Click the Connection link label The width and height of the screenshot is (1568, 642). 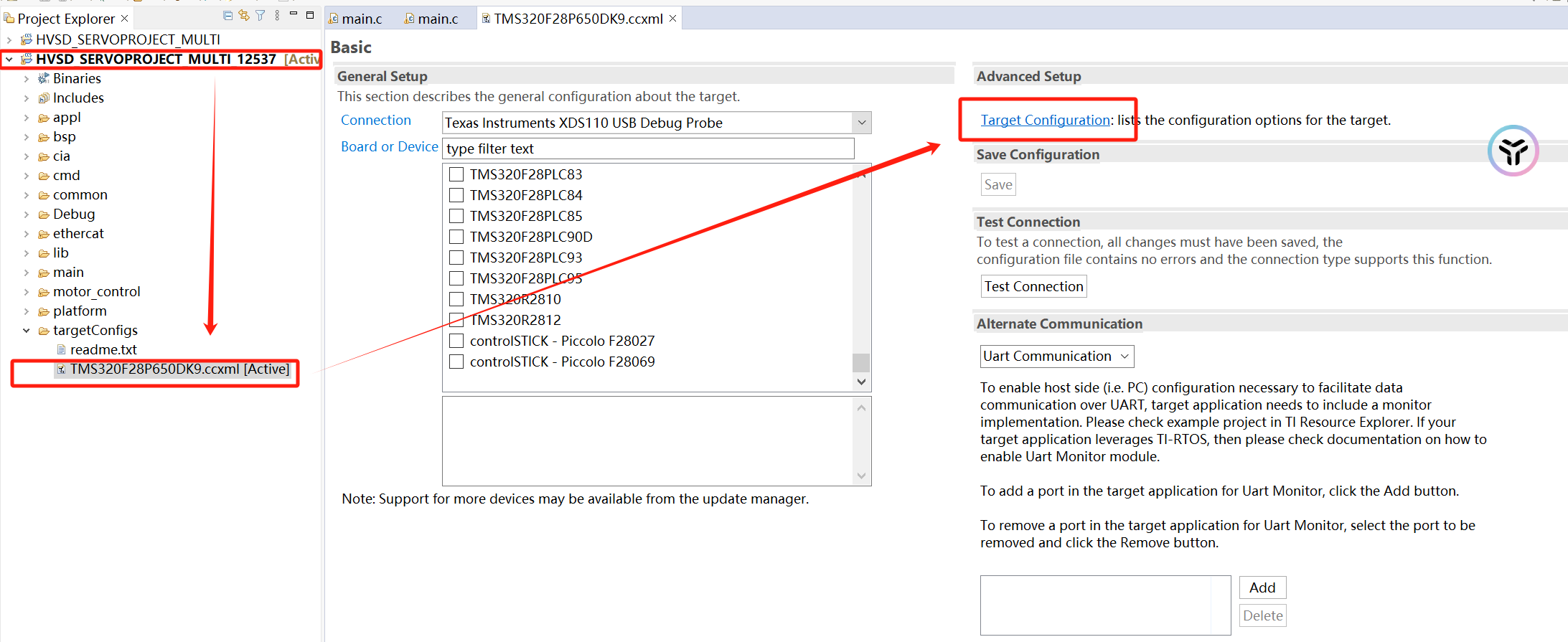click(376, 120)
